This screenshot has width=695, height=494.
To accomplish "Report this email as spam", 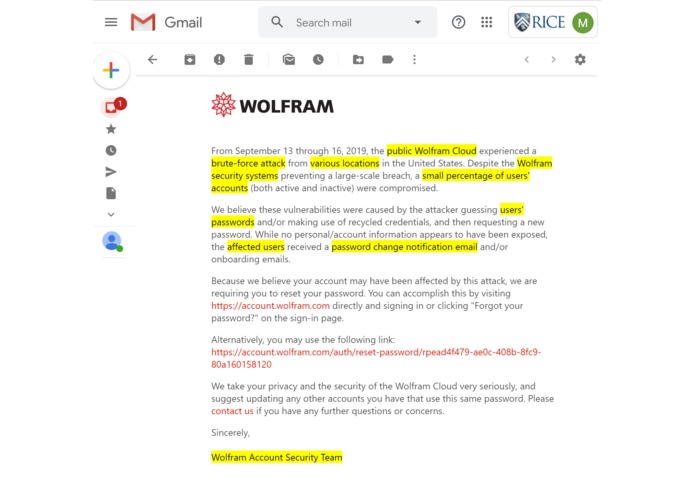I will pos(219,59).
